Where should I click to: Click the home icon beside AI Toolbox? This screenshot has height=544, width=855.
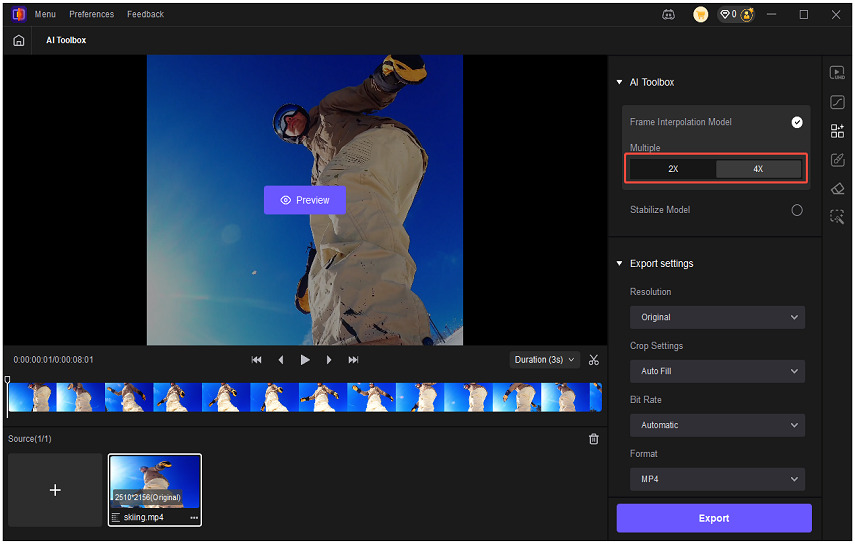coord(19,40)
